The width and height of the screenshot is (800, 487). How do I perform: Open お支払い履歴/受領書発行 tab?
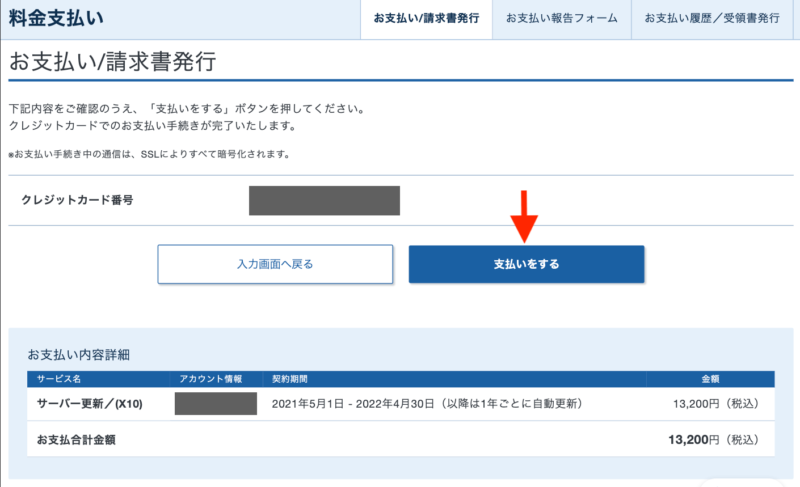712,19
